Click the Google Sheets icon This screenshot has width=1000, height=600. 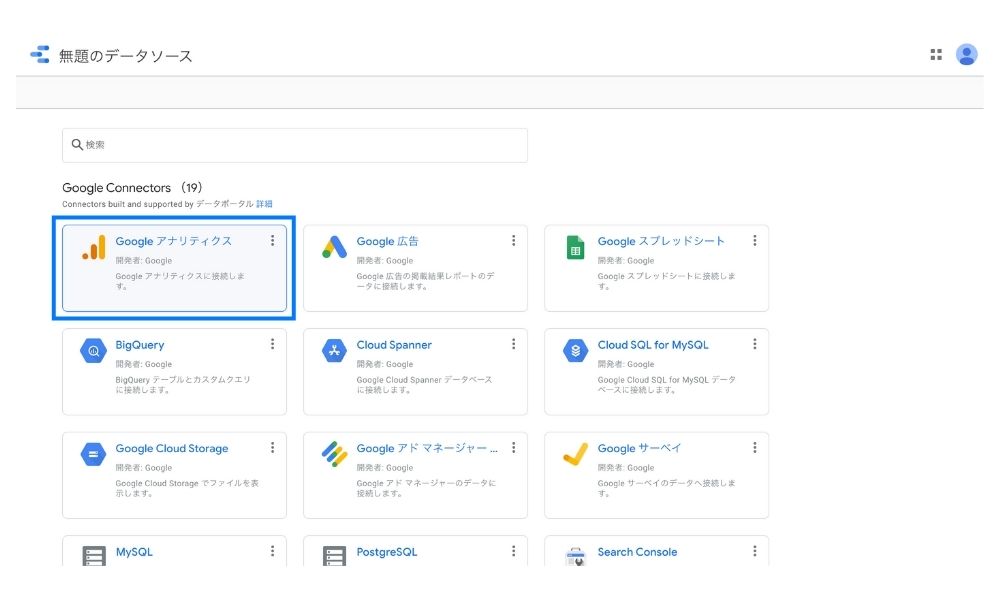pyautogui.click(x=575, y=247)
